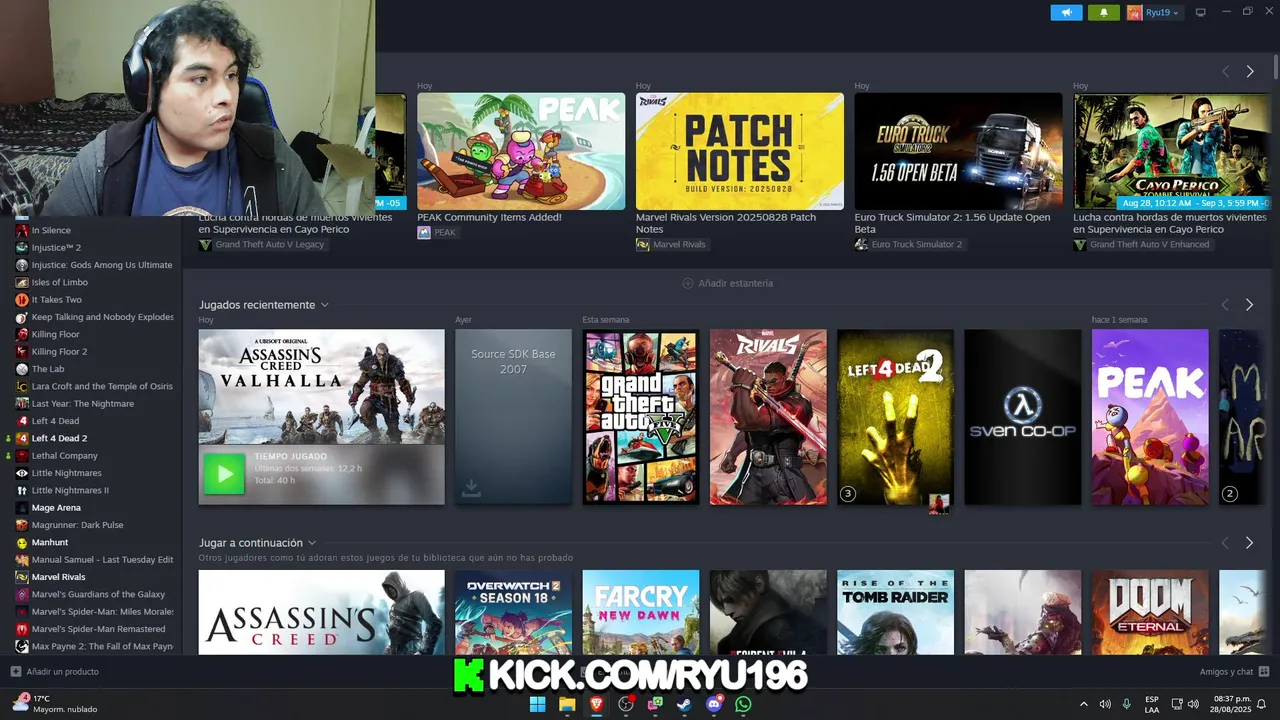Open the Sven Co-op game cover
Screen dimensions: 1280x720
click(x=1023, y=417)
